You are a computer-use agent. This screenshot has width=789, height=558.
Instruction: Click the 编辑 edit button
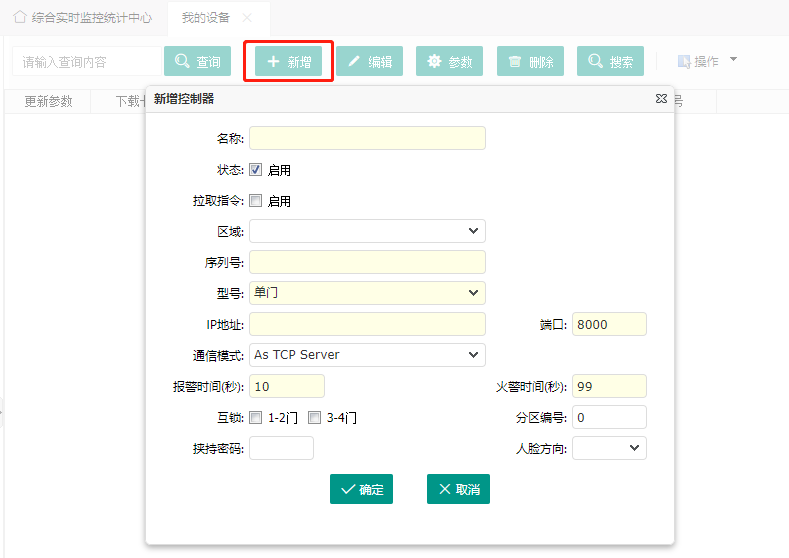pyautogui.click(x=369, y=61)
